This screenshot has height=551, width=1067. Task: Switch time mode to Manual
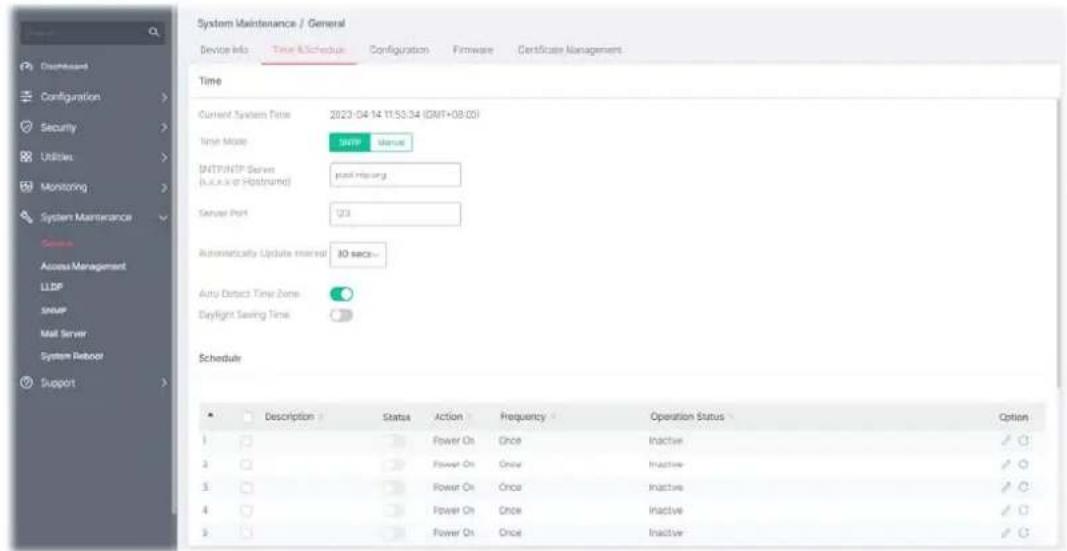coord(392,142)
